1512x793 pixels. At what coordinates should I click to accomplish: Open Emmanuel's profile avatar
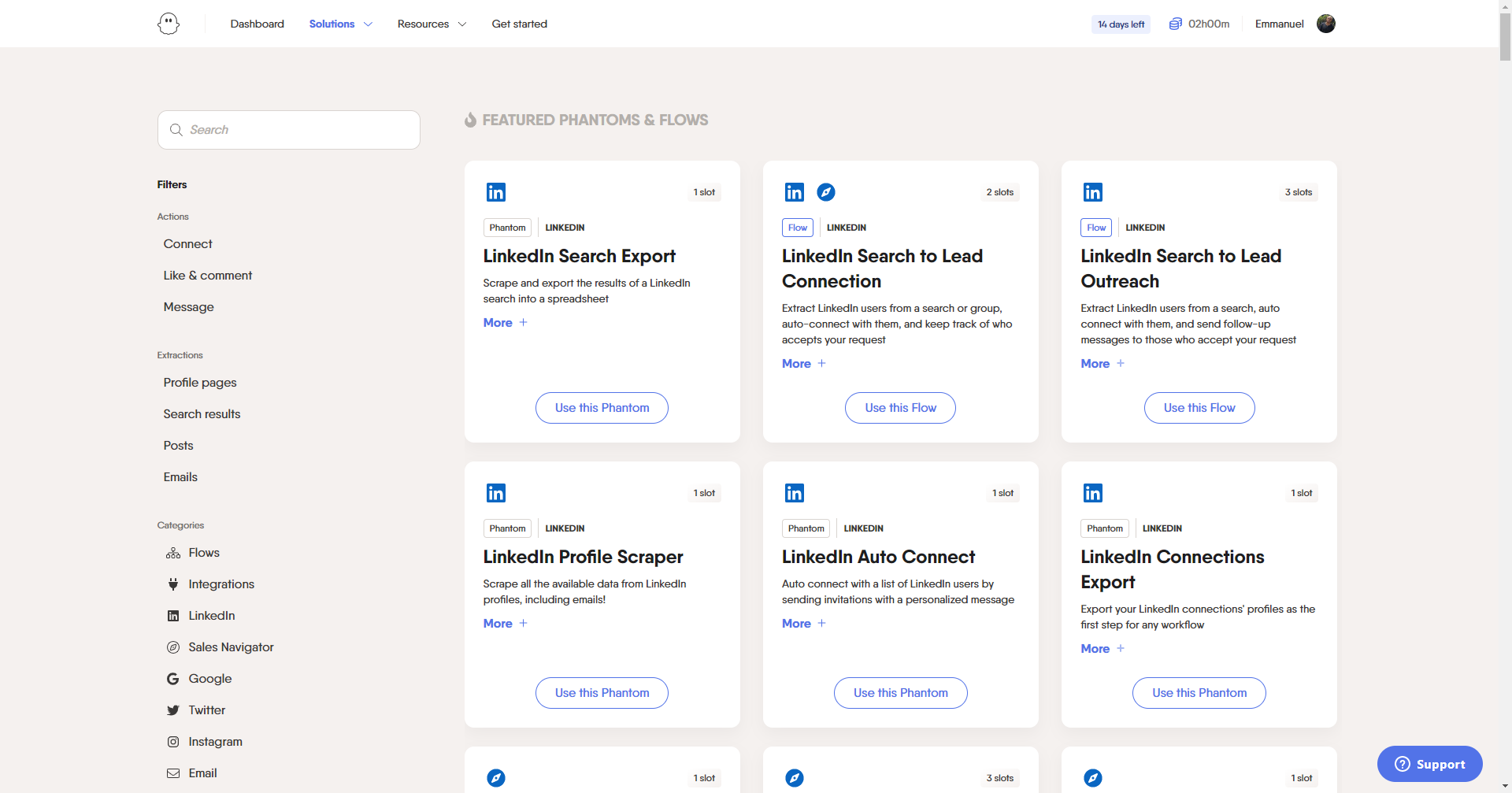click(1326, 24)
